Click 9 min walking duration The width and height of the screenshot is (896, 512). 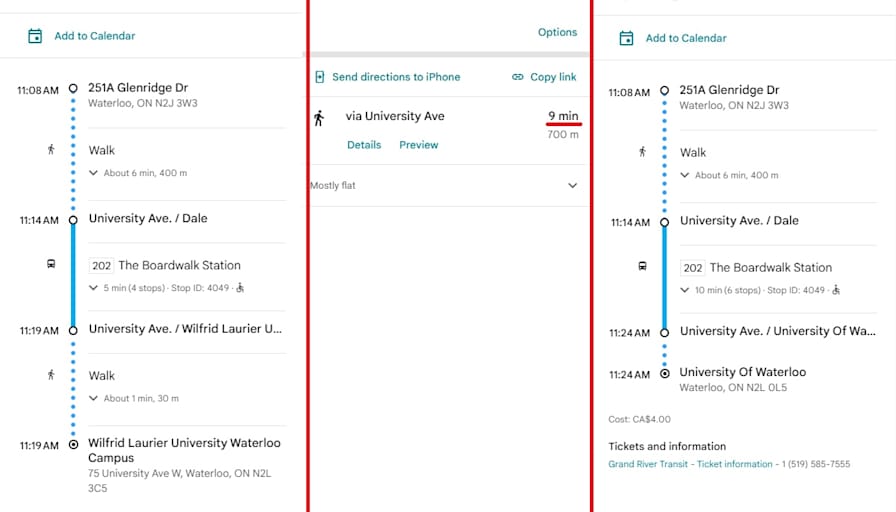click(x=563, y=116)
